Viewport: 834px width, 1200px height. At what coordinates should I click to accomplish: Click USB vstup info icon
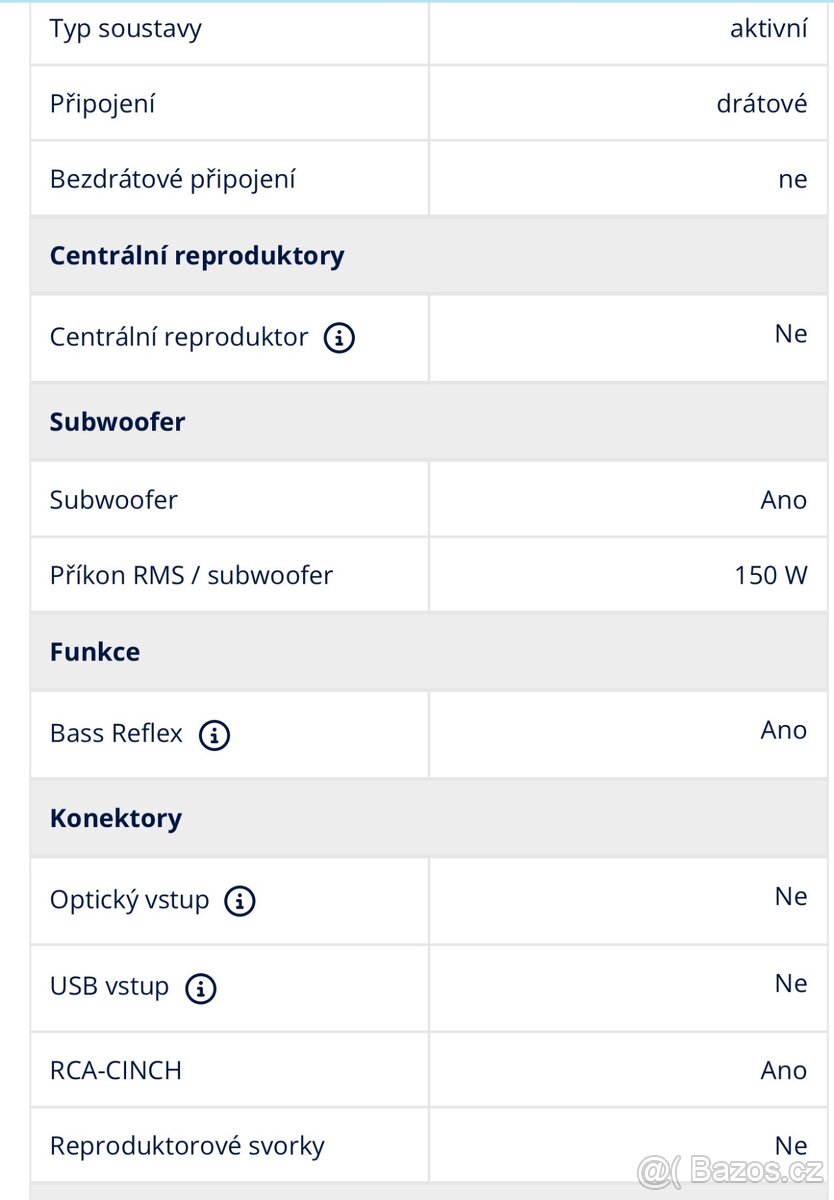(201, 988)
